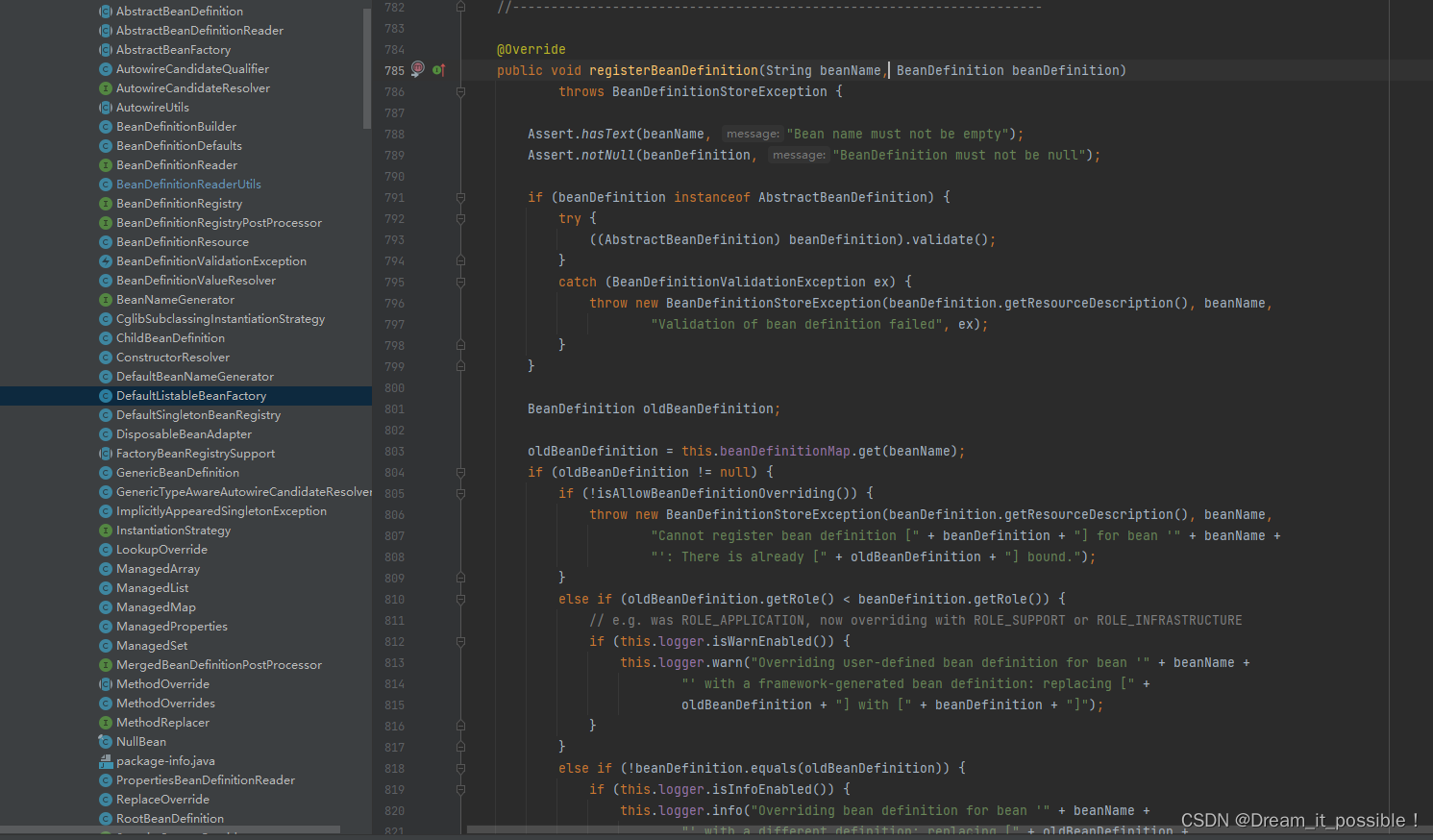Viewport: 1433px width, 840px height.
Task: Select DefaultListableBeanFactory in the tree
Action: (191, 396)
